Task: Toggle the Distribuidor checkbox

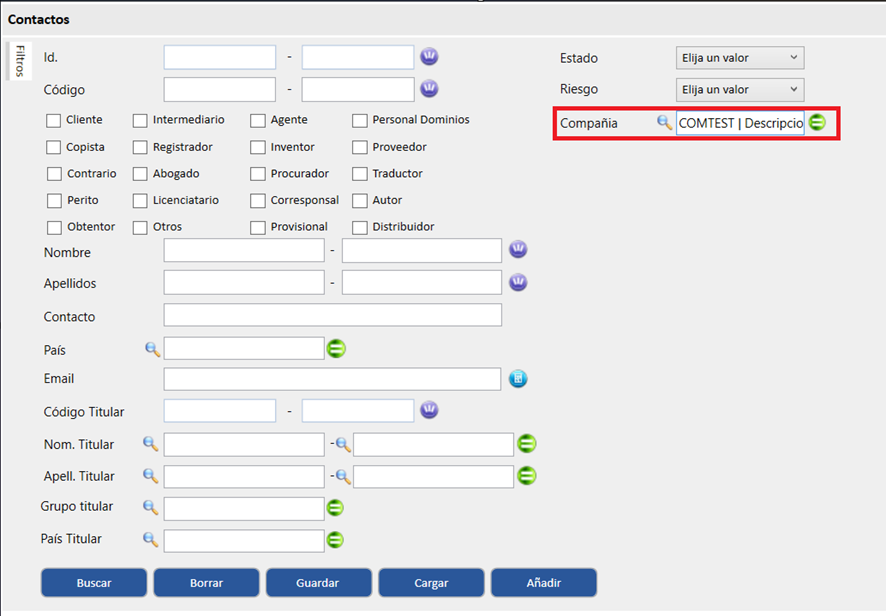Action: tap(360, 227)
